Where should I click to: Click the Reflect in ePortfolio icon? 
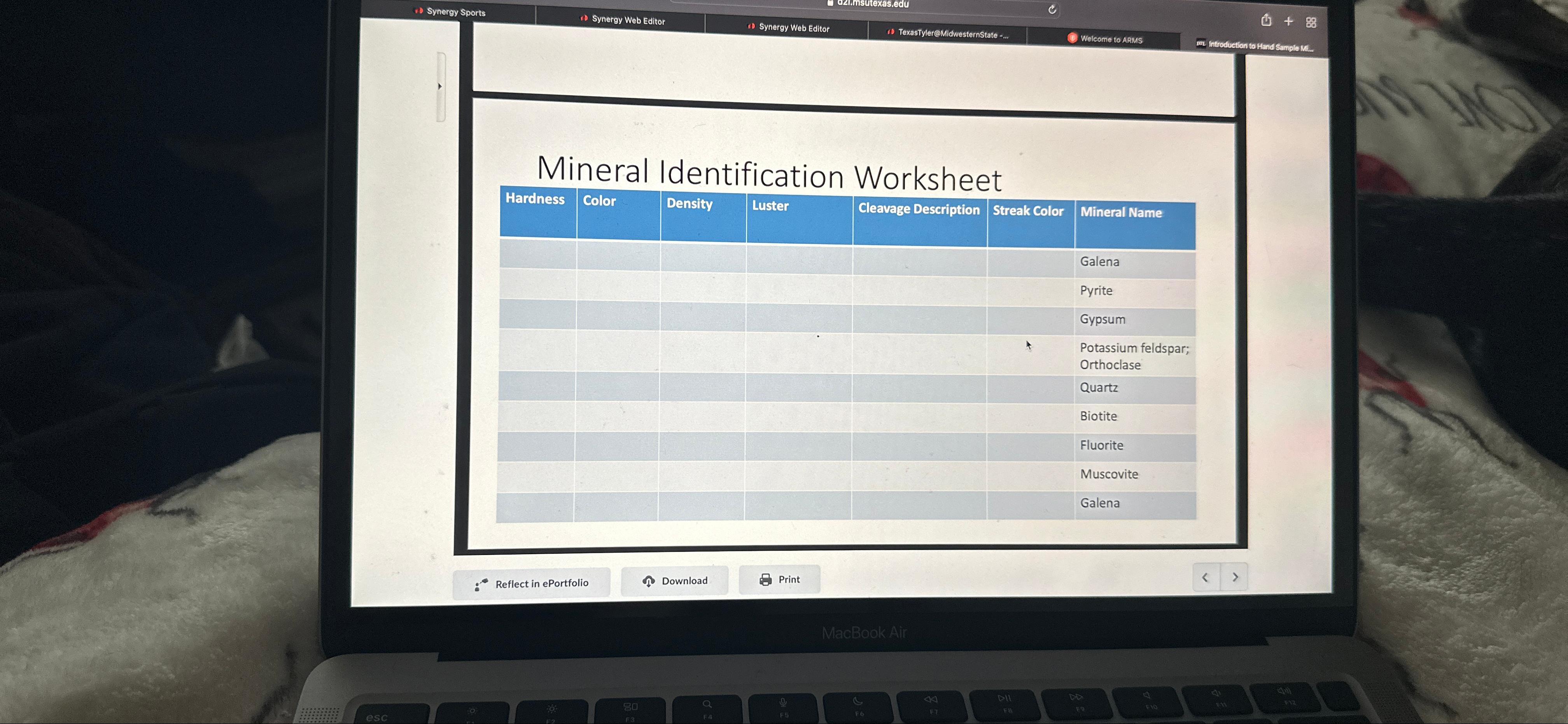click(x=481, y=584)
